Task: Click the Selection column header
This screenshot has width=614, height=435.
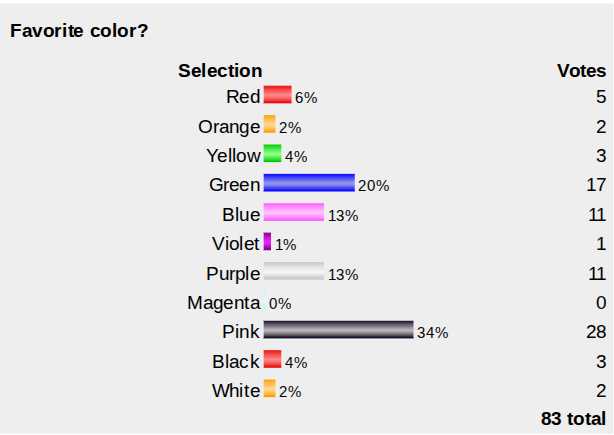Action: [x=220, y=71]
